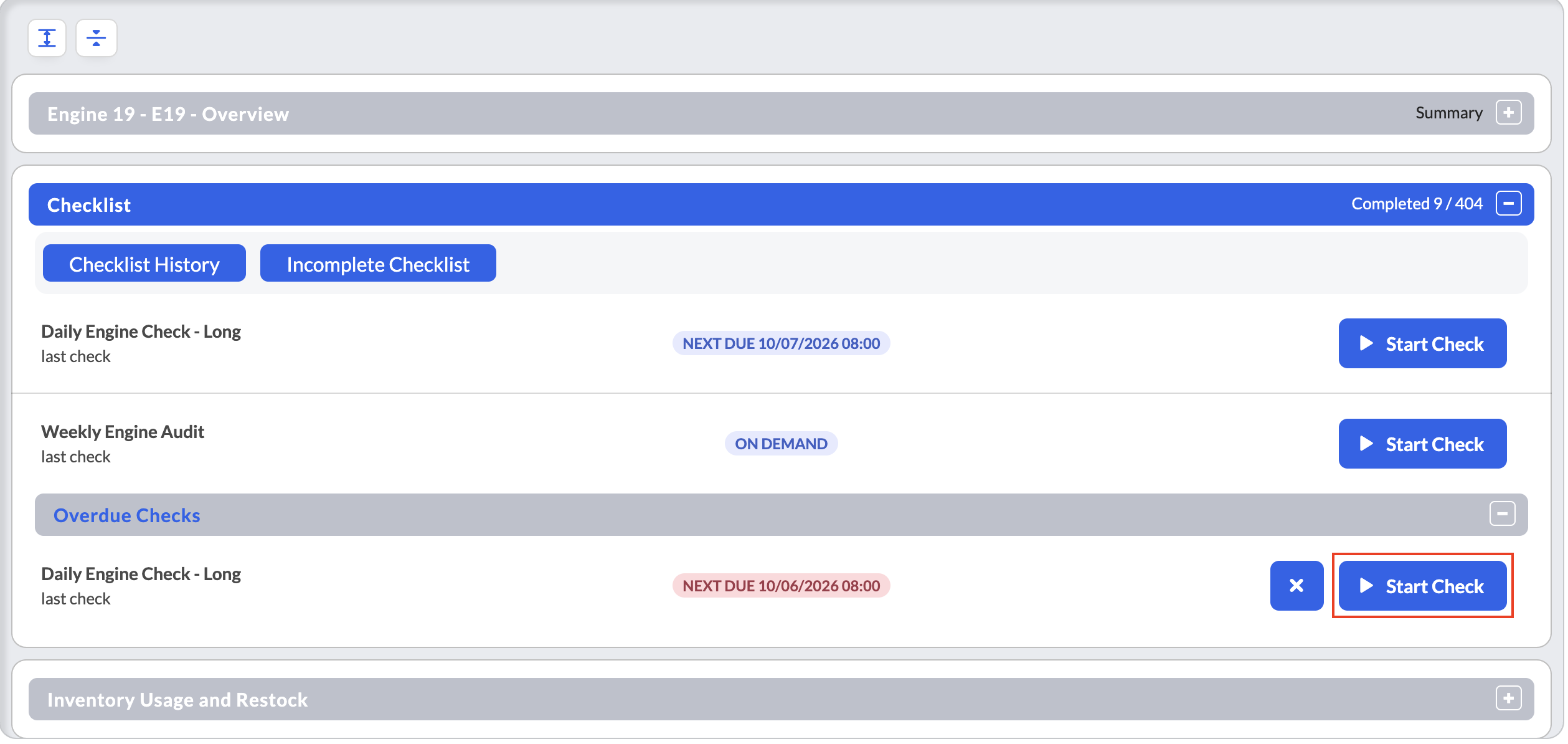Click the Overdue Checks heading
1568x744 pixels.
127,516
